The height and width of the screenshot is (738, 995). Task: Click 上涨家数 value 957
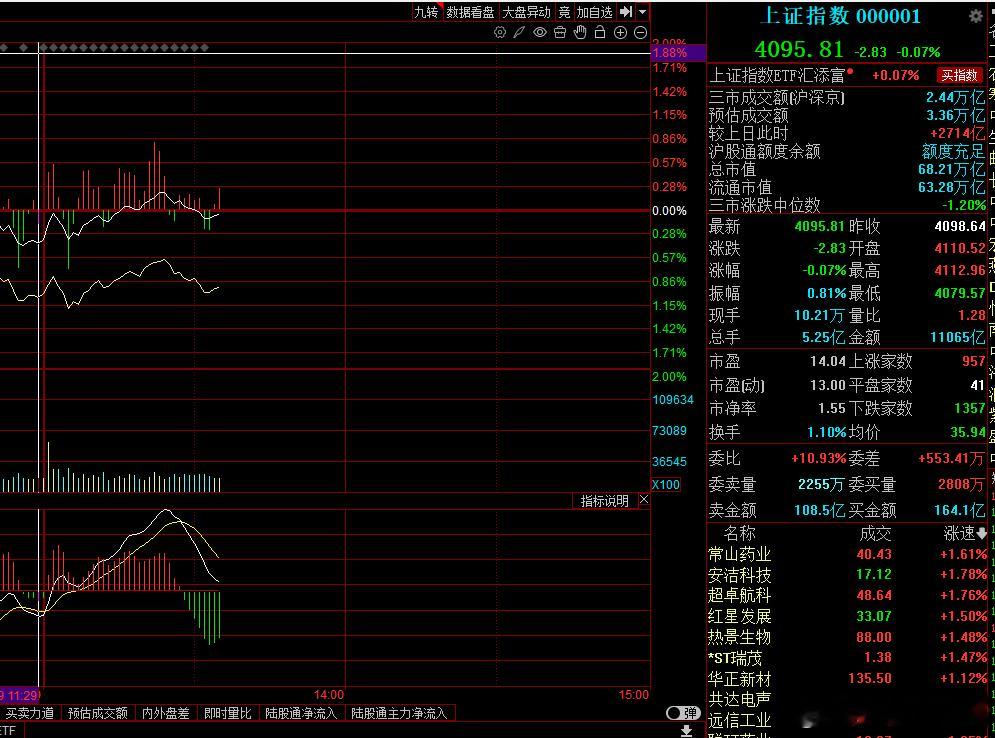click(x=973, y=361)
